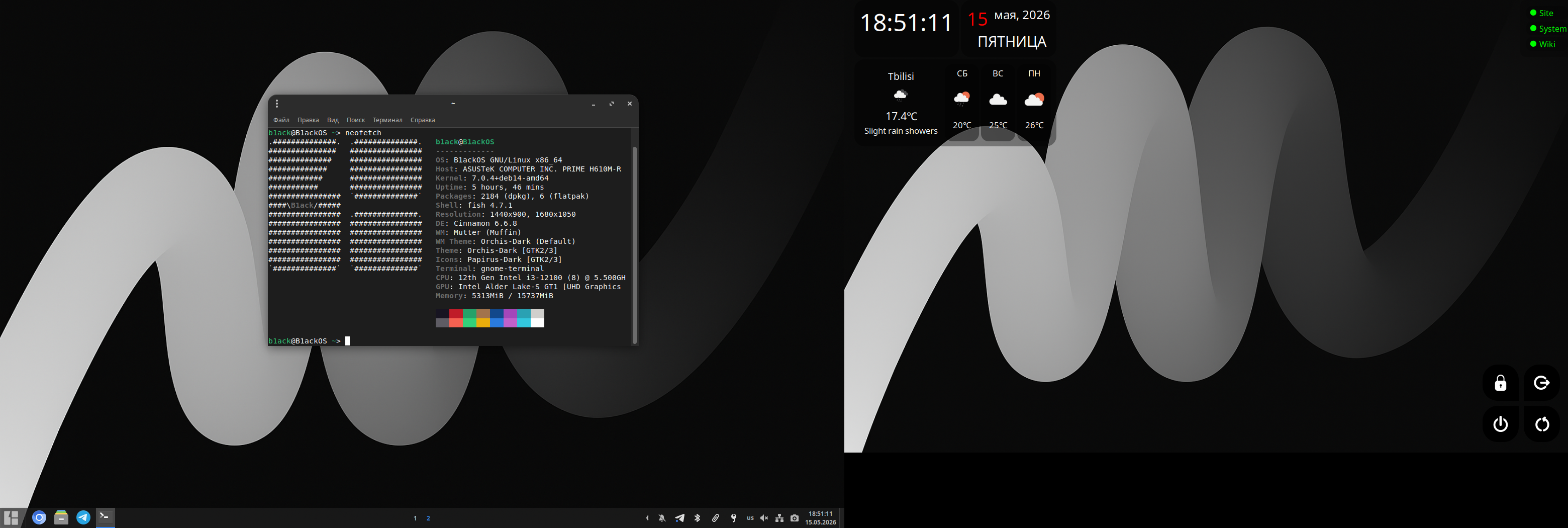Maximize the terminal window
This screenshot has height=528, width=1568.
click(612, 104)
